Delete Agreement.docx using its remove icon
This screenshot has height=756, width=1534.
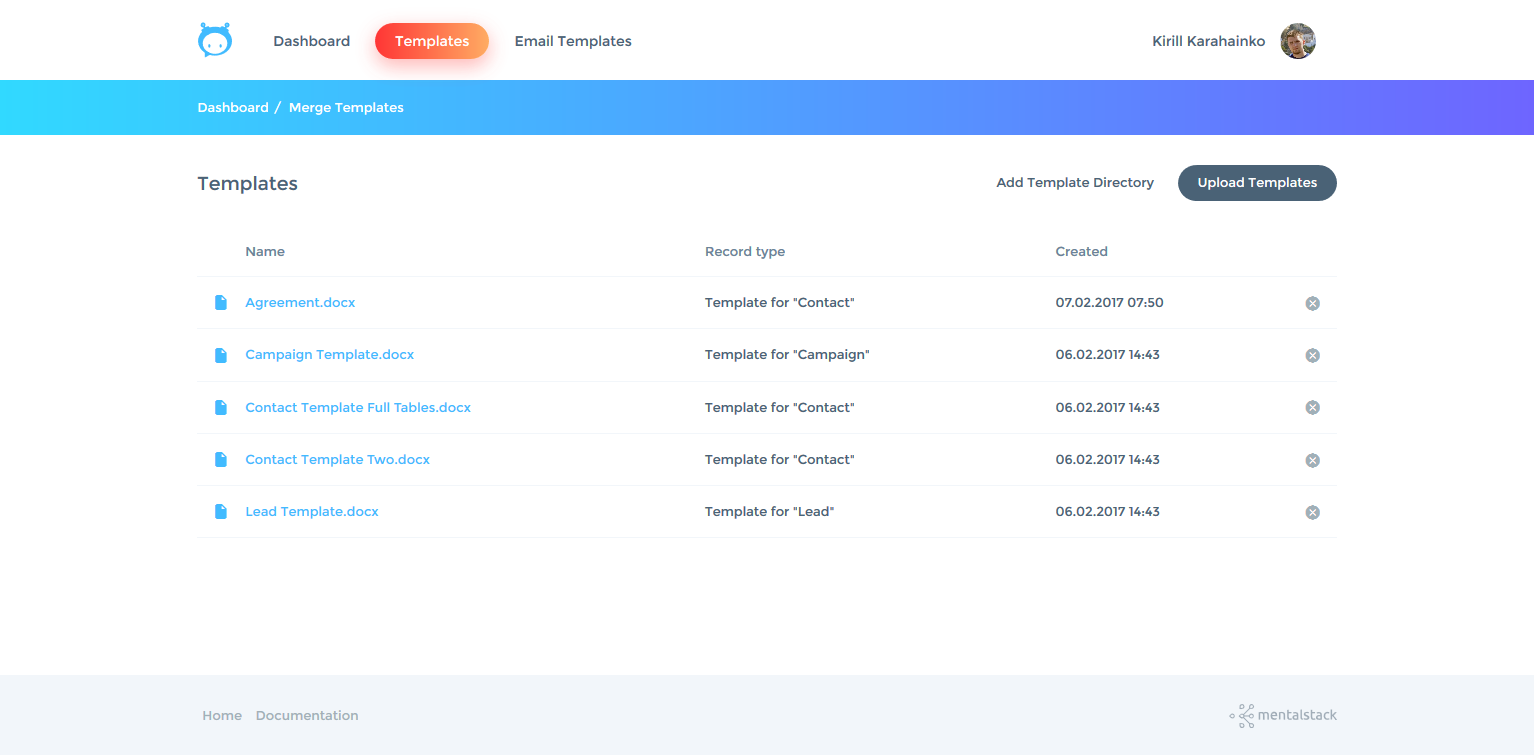click(x=1312, y=303)
